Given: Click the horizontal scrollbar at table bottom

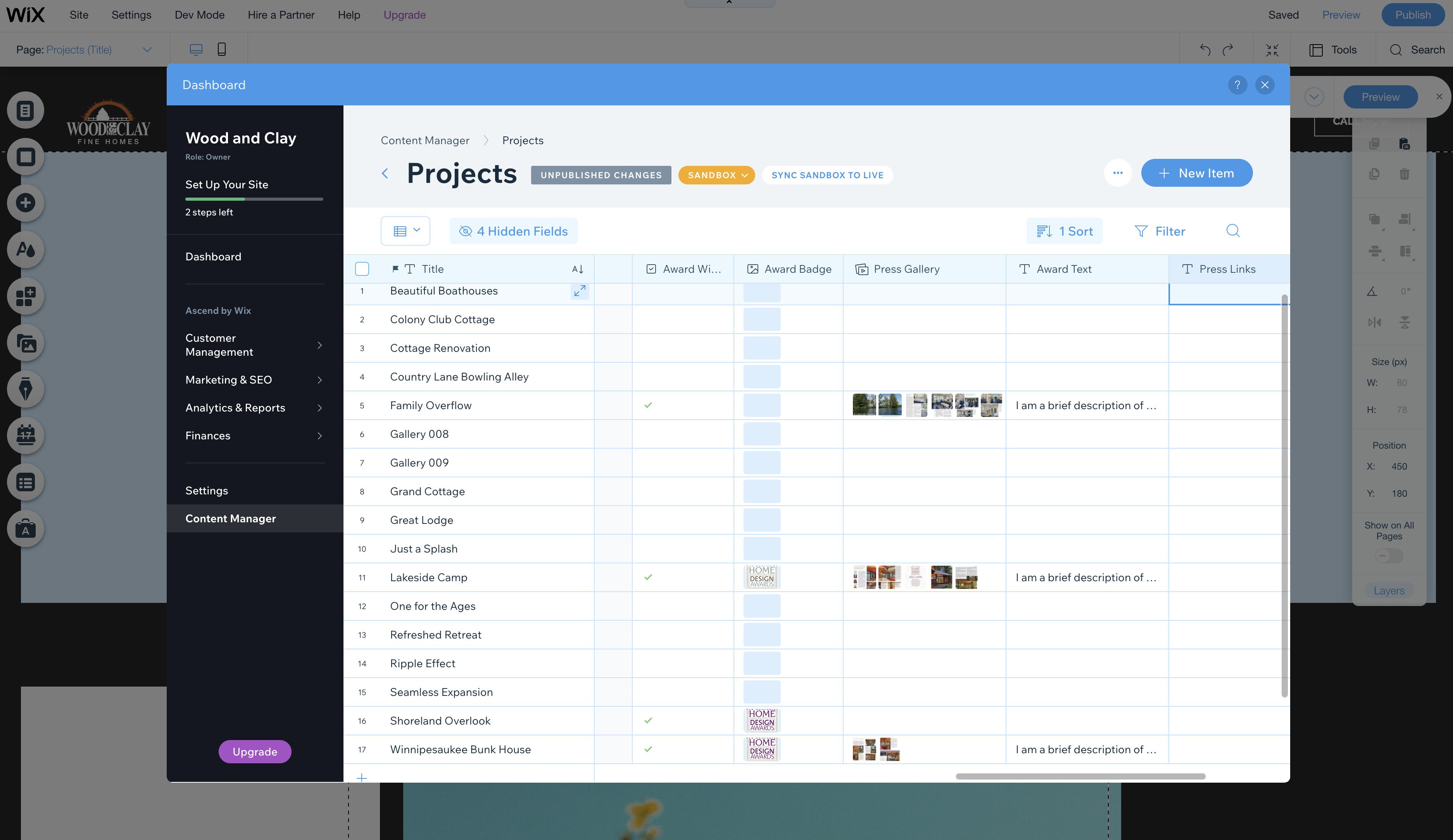Looking at the screenshot, I should [x=1080, y=776].
